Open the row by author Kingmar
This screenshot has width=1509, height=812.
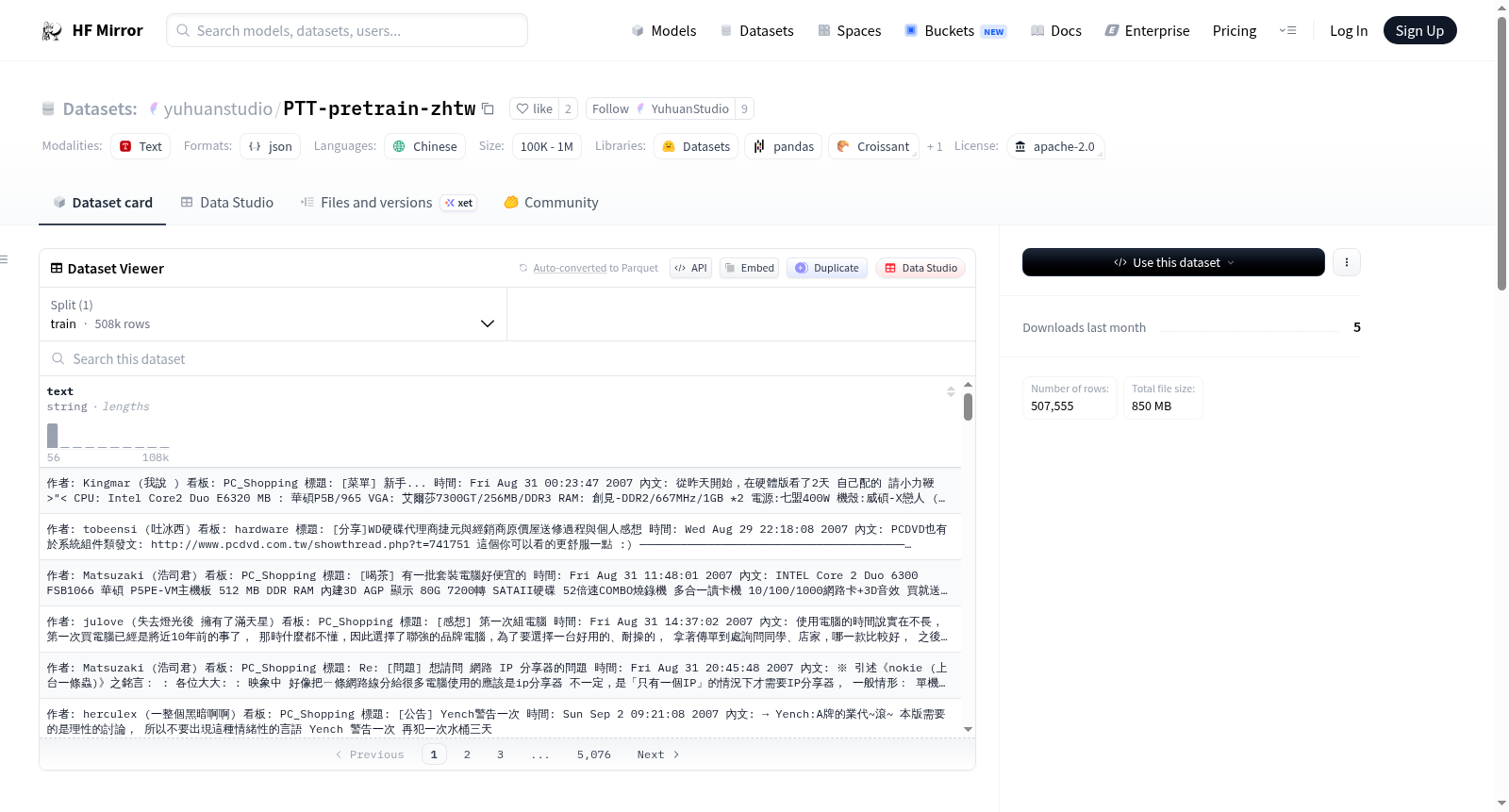(500, 490)
